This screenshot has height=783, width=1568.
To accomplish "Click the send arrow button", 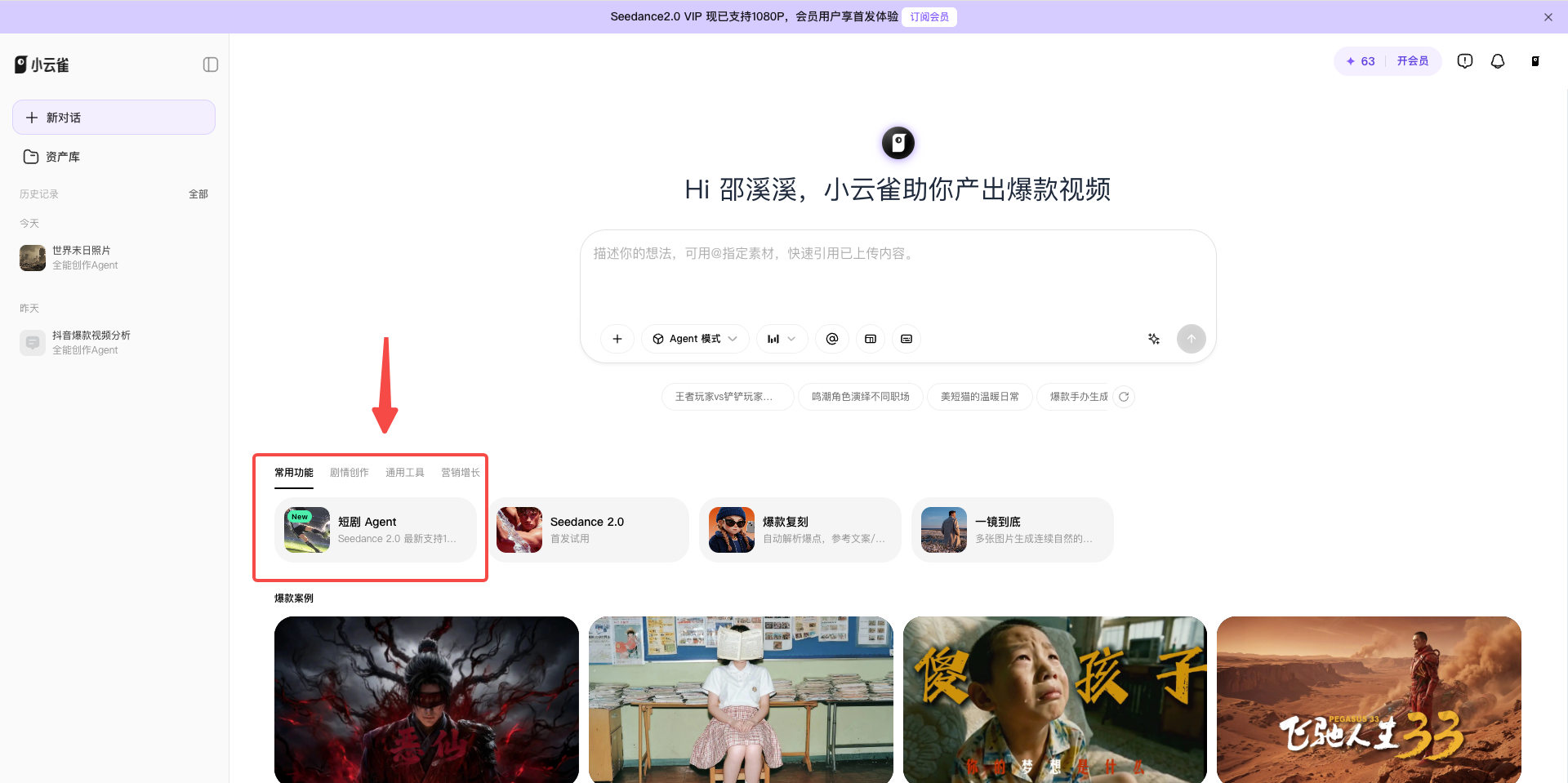I will [1192, 339].
